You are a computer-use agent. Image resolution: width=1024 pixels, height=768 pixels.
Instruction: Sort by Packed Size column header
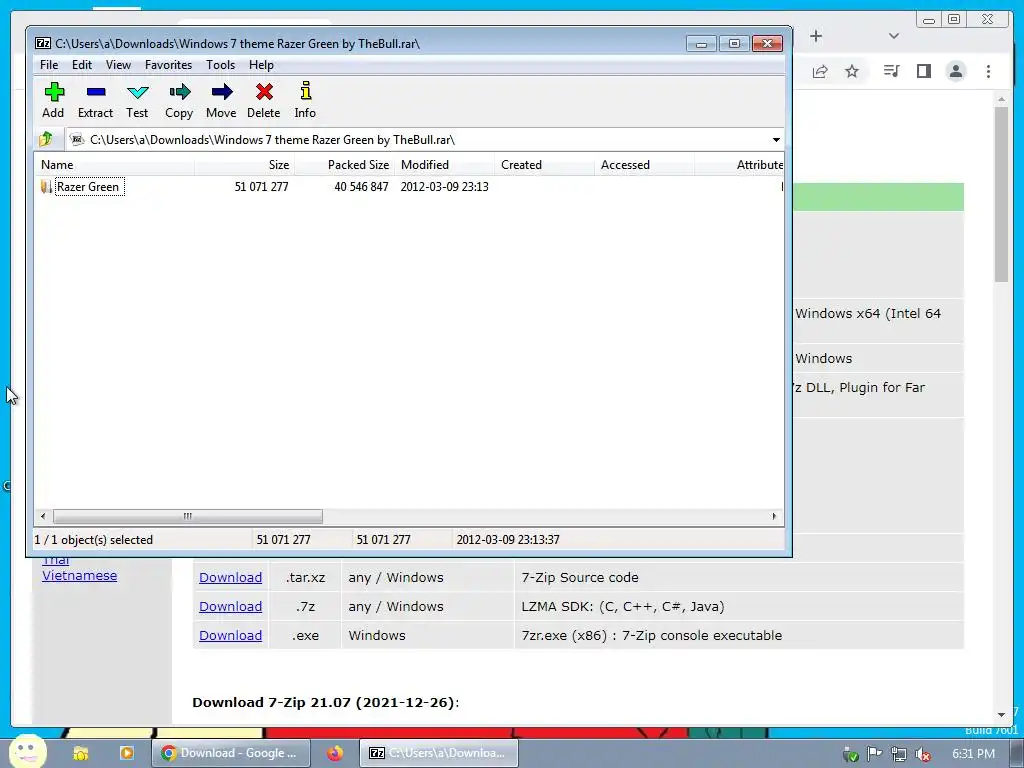tap(344, 165)
